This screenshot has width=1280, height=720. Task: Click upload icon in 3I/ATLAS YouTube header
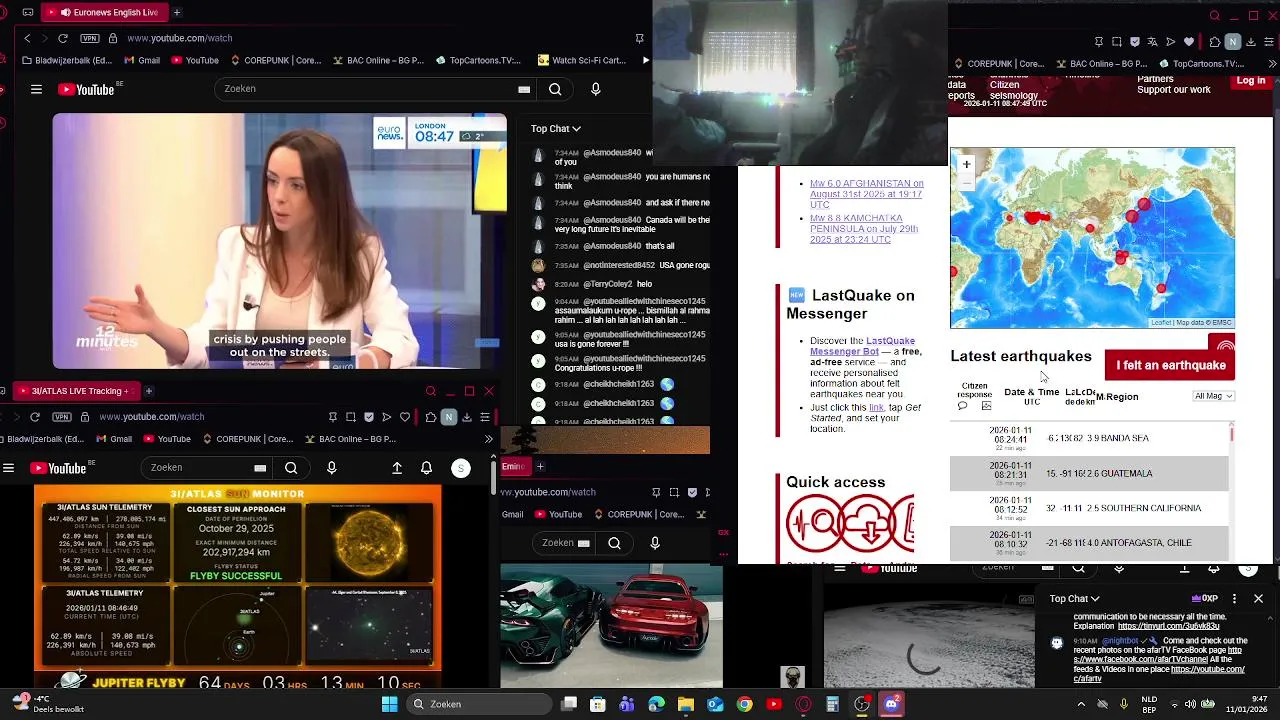coord(397,468)
